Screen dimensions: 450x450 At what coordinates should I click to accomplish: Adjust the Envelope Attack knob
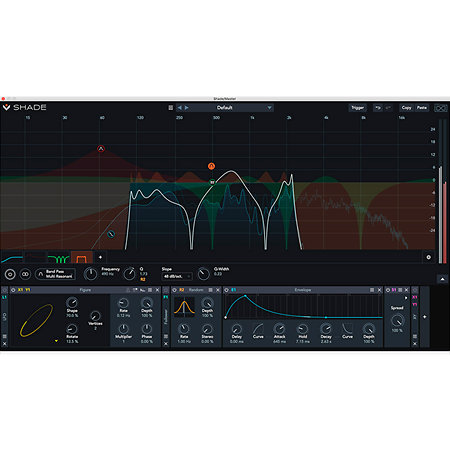[x=279, y=329]
